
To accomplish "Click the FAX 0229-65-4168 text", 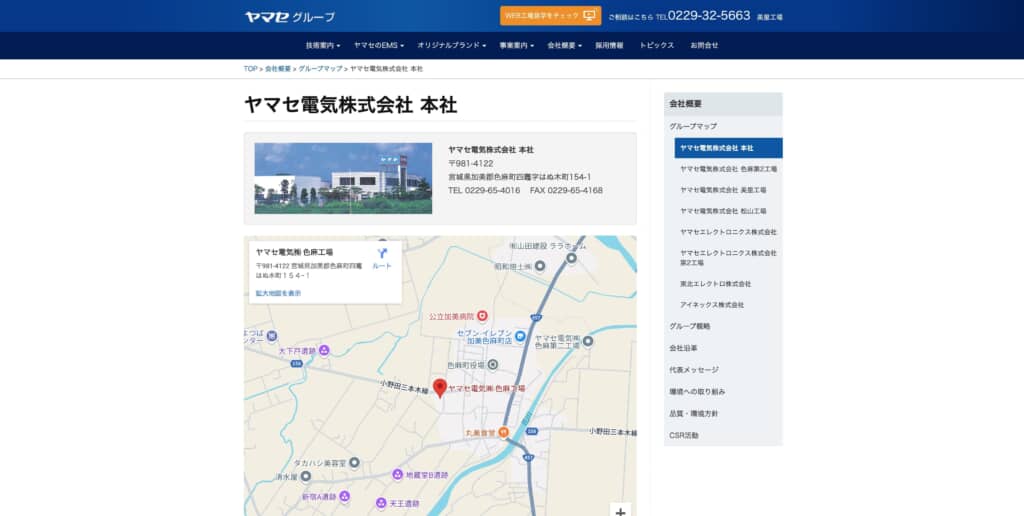I will click(x=566, y=191).
